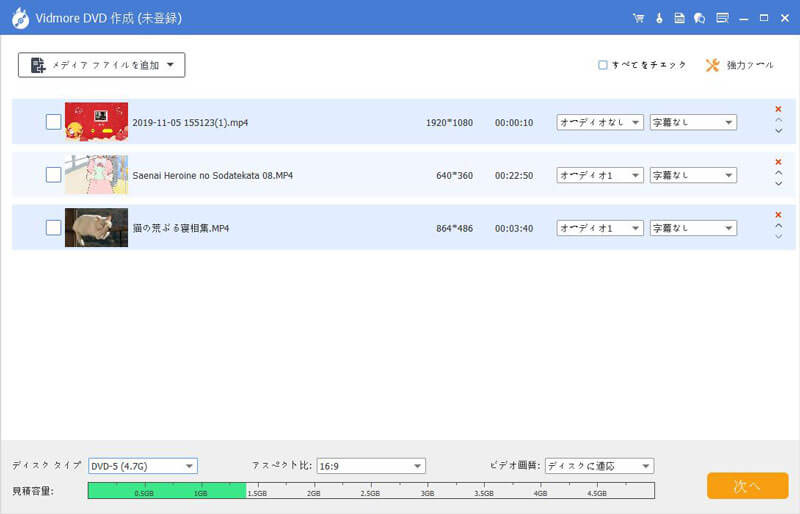This screenshot has width=800, height=514.
Task: Click the 864*486 resolution value
Action: point(455,228)
